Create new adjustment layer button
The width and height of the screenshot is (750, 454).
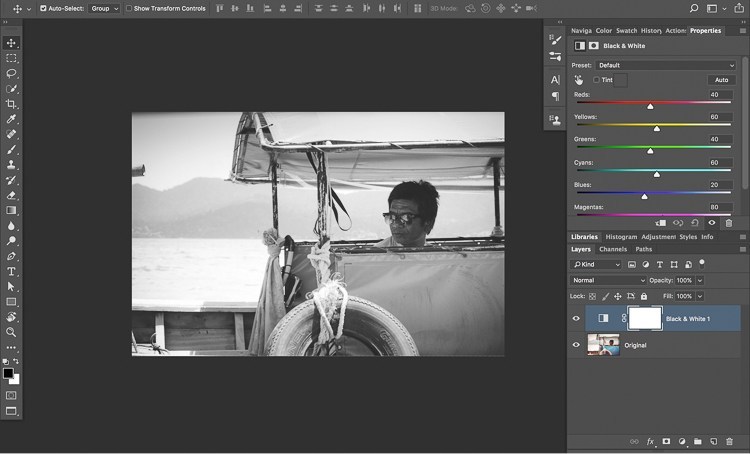682,442
